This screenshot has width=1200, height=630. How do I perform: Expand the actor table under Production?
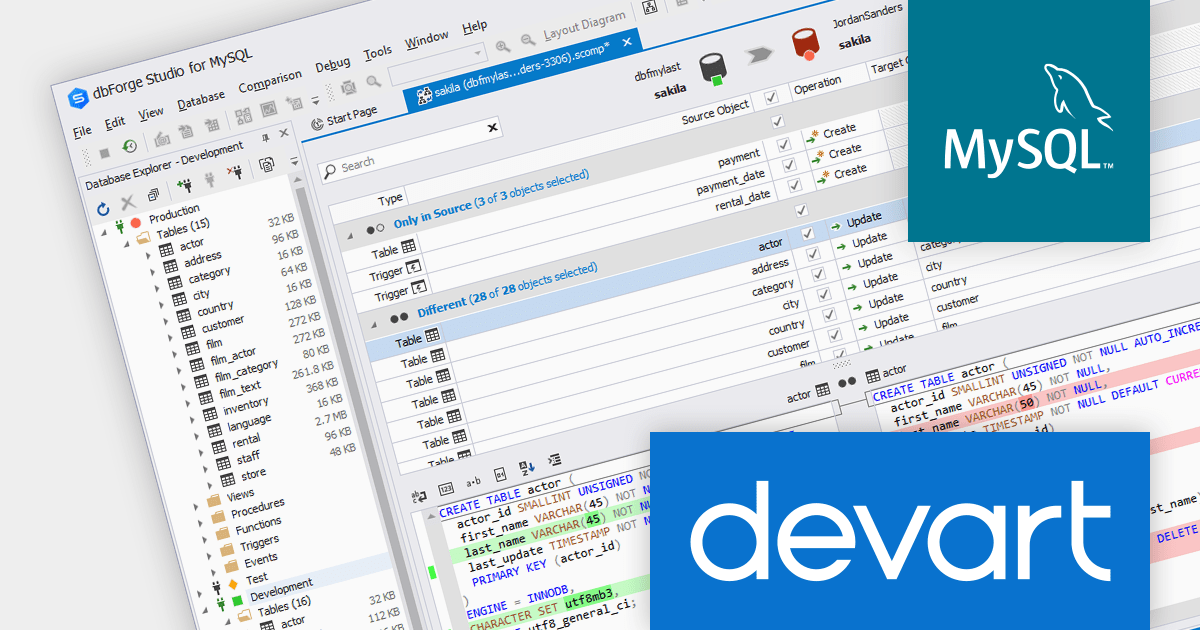coord(149,256)
